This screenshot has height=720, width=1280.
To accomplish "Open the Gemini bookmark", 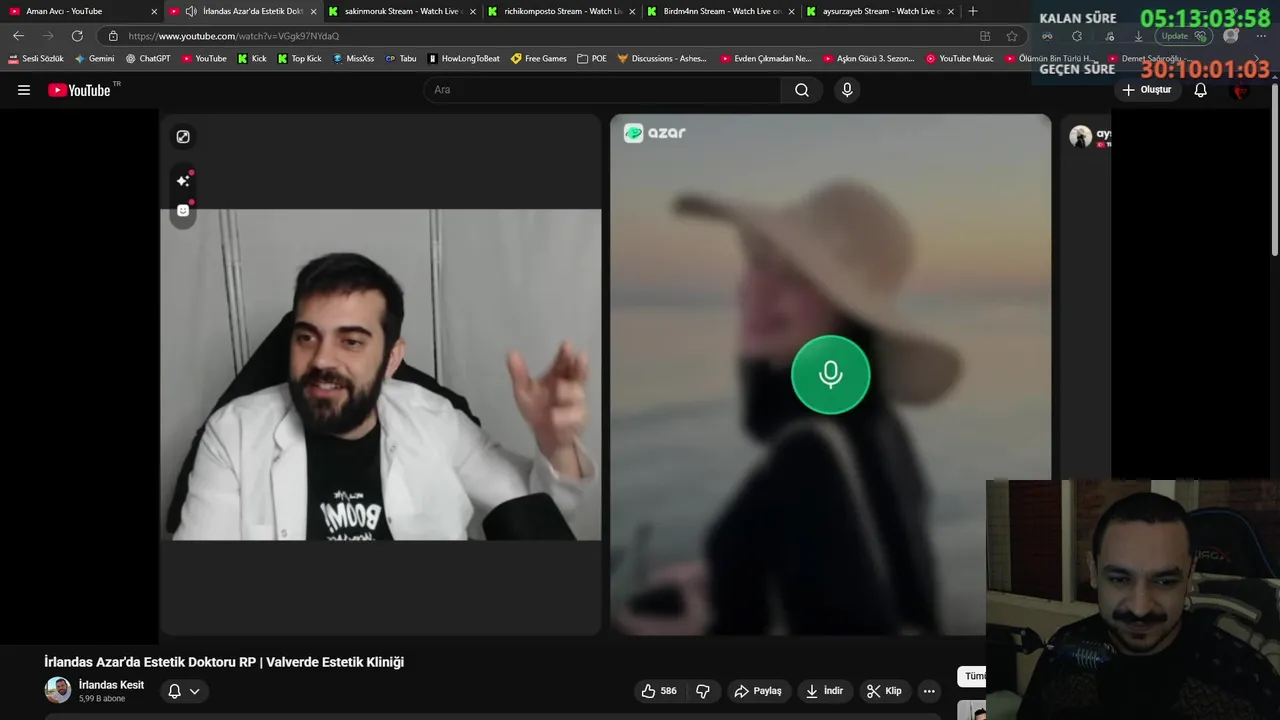I will point(95,59).
